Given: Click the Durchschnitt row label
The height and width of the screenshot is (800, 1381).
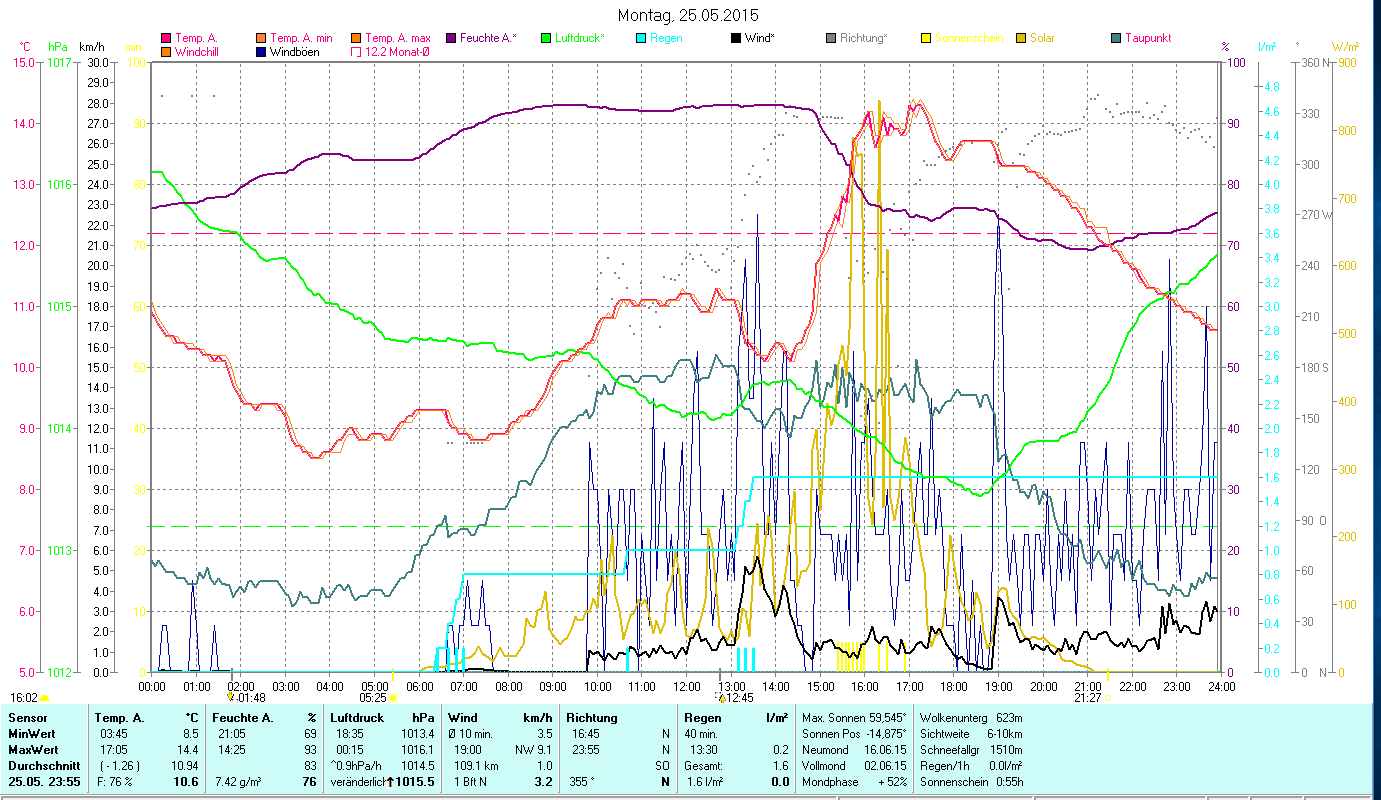Looking at the screenshot, I should 43,766.
